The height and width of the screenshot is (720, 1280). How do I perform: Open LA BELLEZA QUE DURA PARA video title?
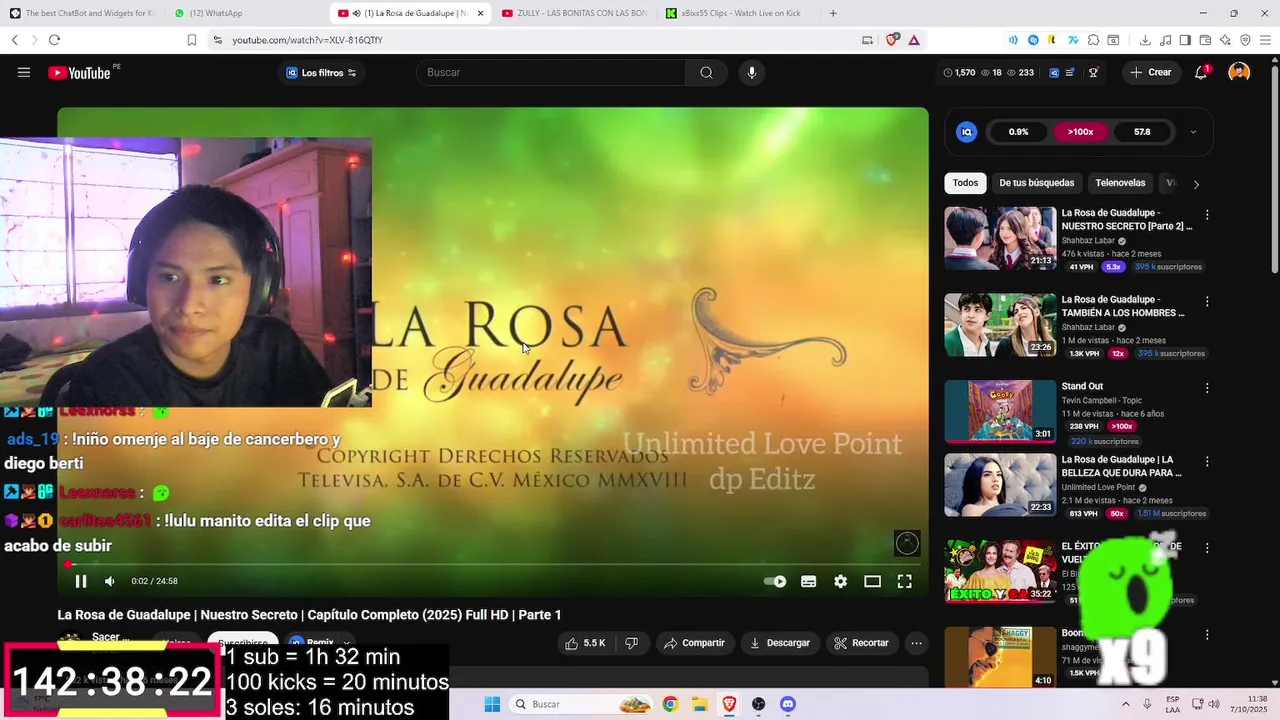1123,466
